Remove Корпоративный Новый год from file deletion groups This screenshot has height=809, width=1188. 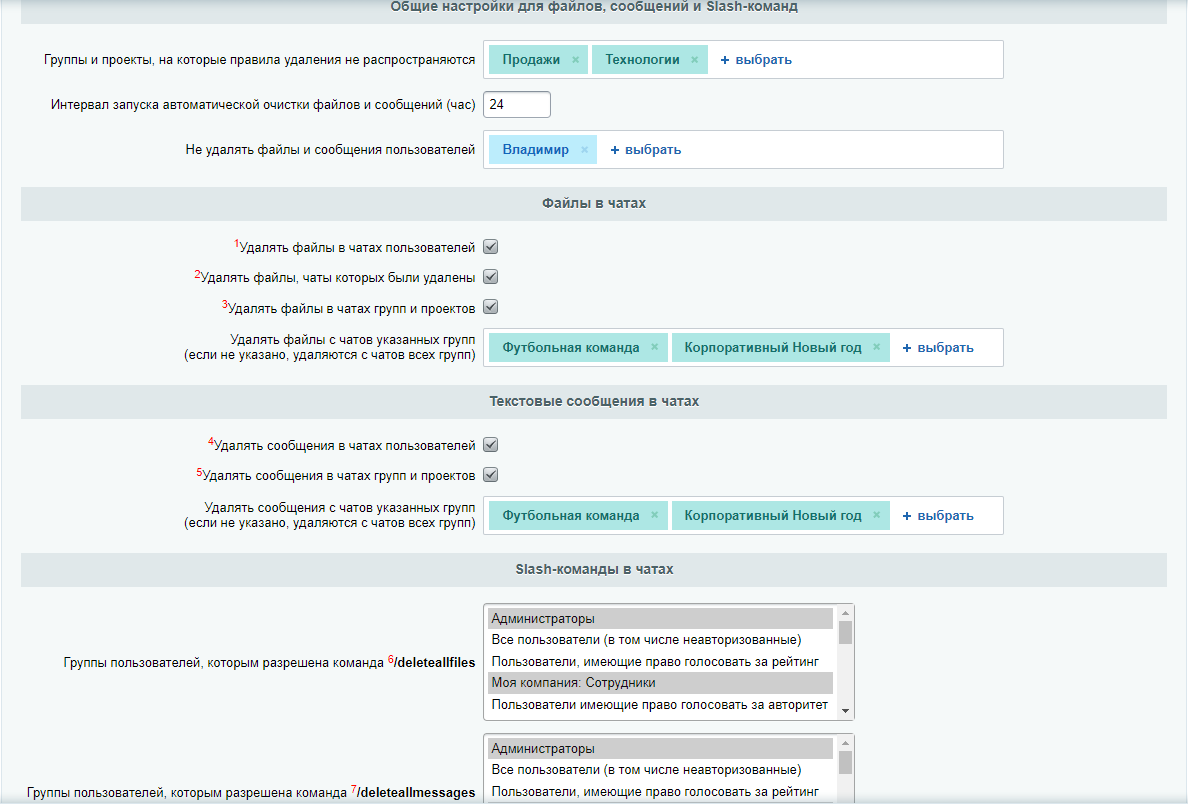coord(877,348)
